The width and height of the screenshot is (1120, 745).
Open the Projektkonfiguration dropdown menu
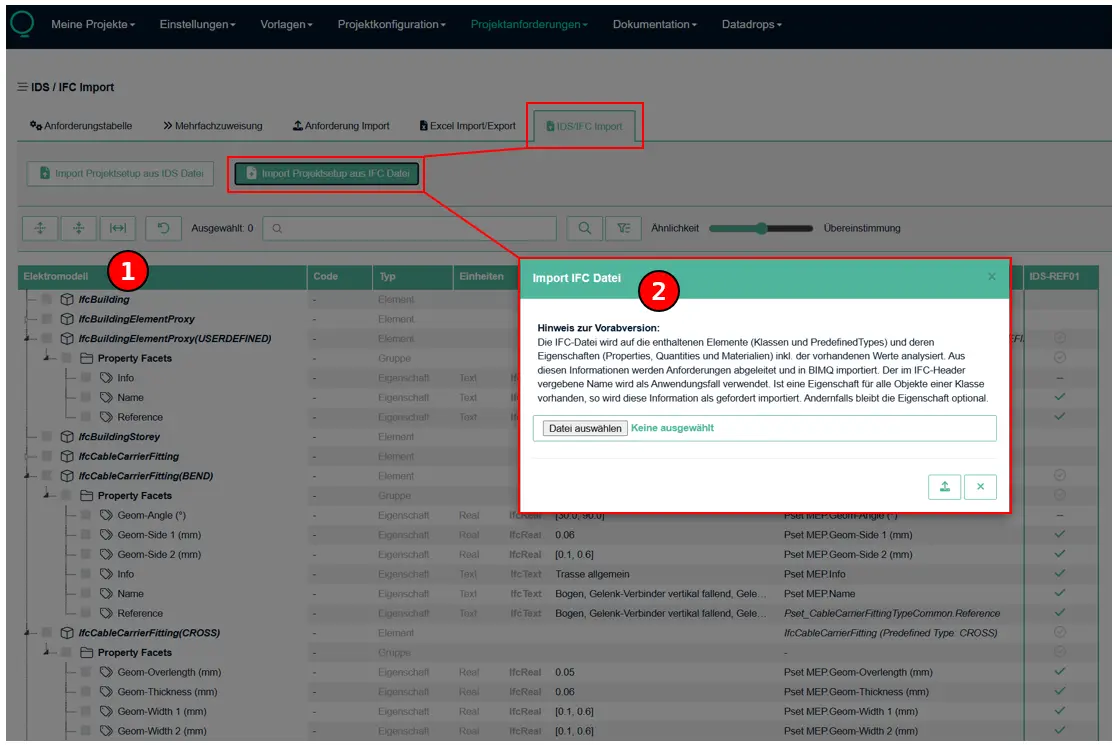[x=391, y=24]
